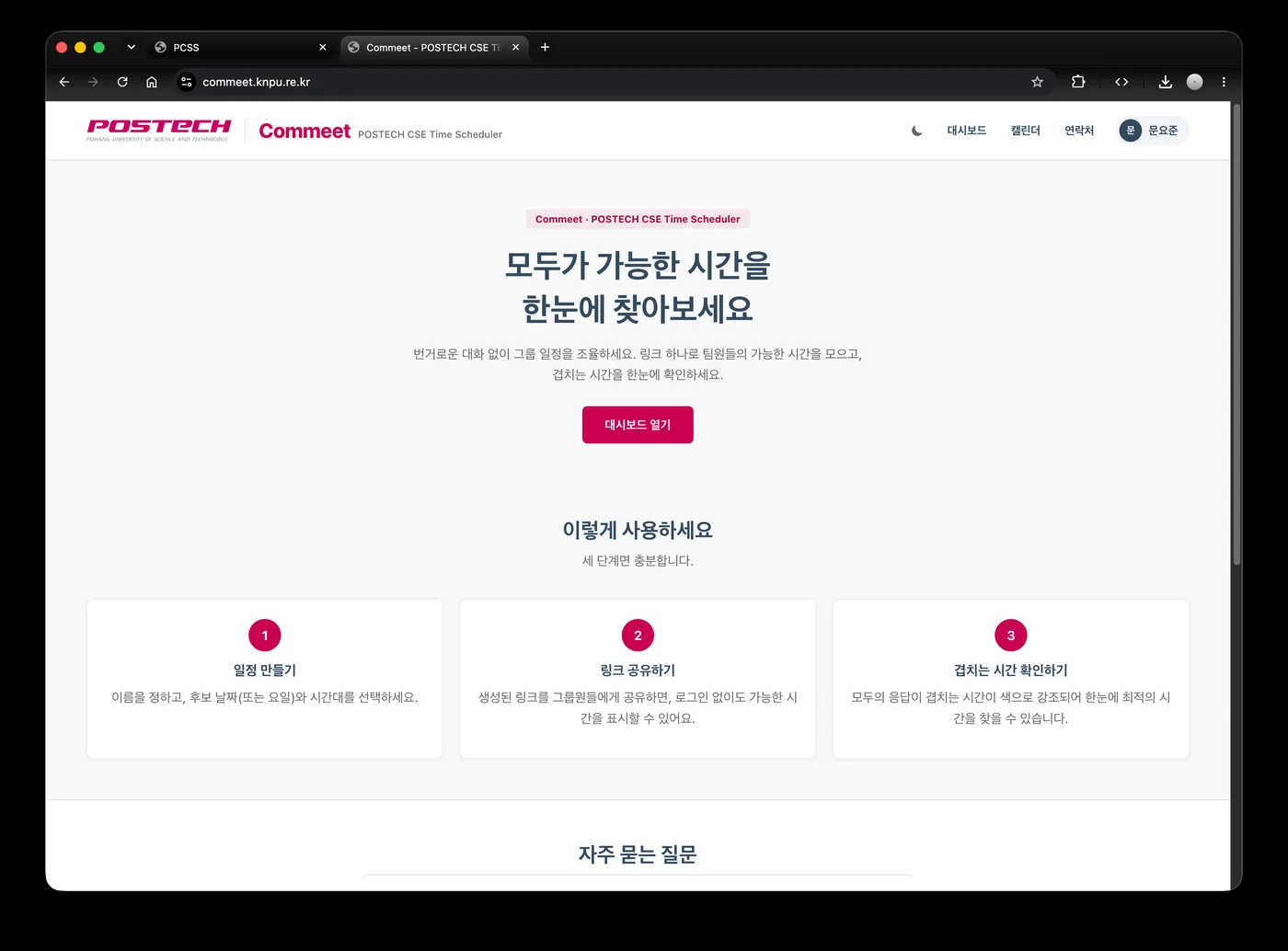Click the 이렇게 사용하세요 heading
1288x951 pixels.
(638, 530)
